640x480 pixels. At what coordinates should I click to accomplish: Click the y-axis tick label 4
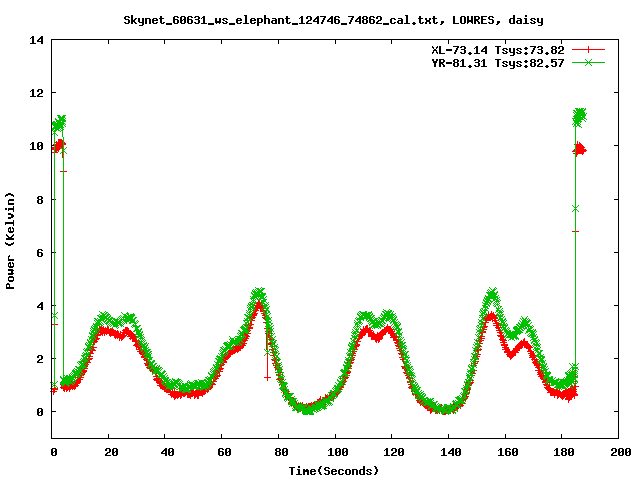pos(40,306)
